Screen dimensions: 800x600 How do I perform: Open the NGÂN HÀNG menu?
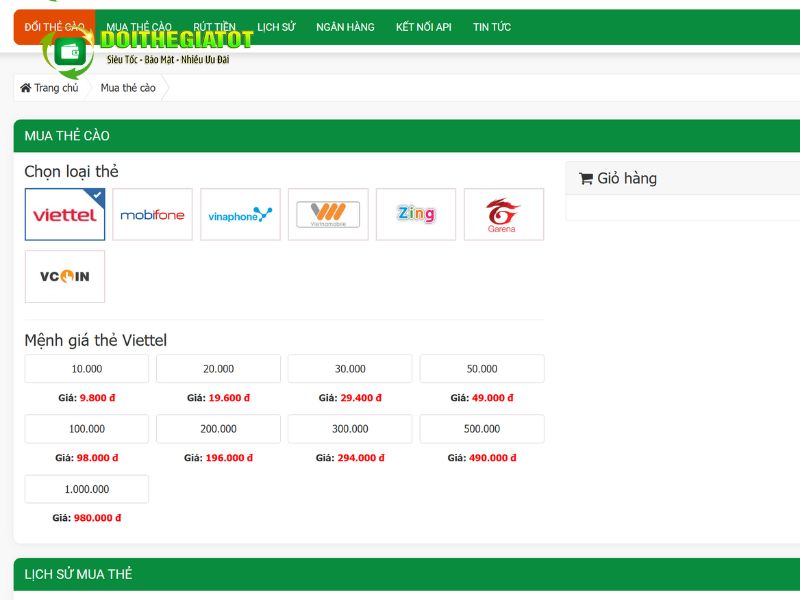click(345, 27)
